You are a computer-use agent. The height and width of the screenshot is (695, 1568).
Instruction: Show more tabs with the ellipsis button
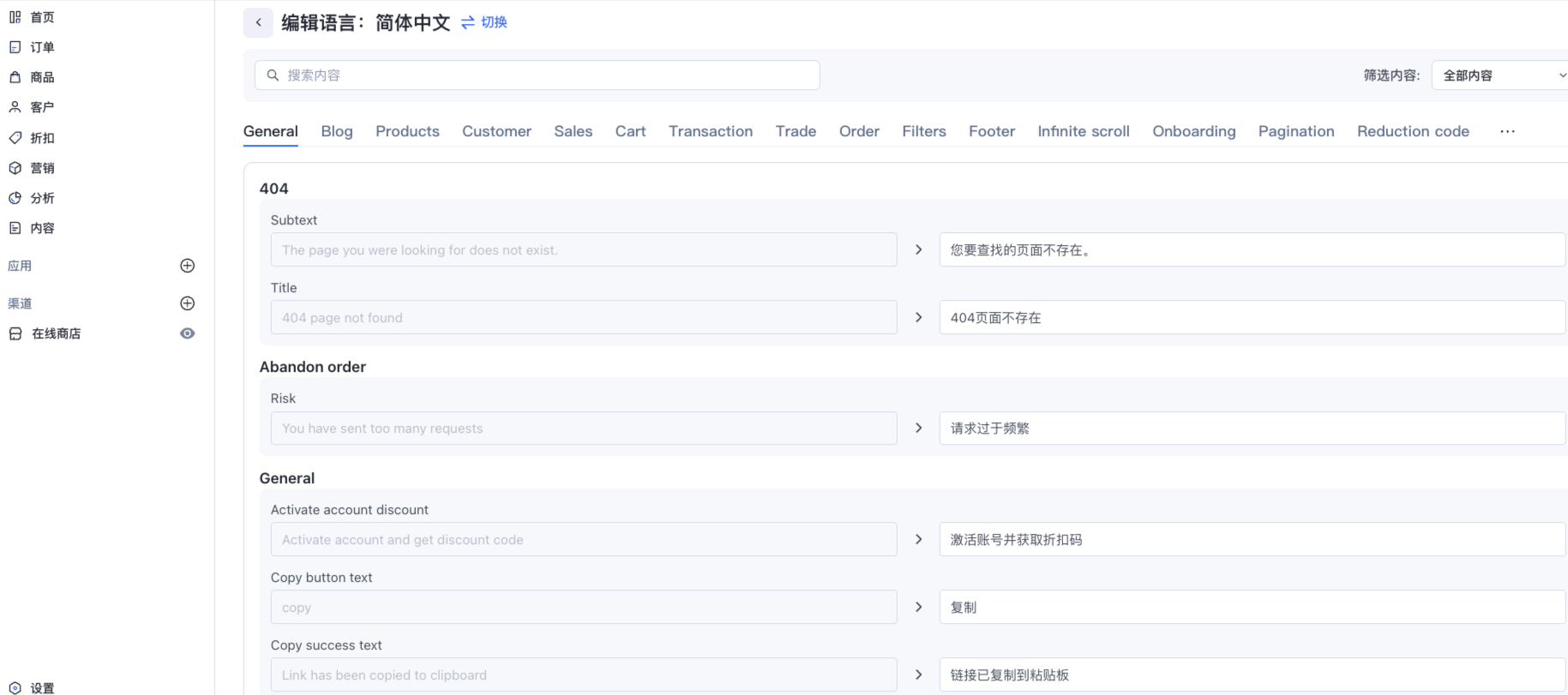1507,131
